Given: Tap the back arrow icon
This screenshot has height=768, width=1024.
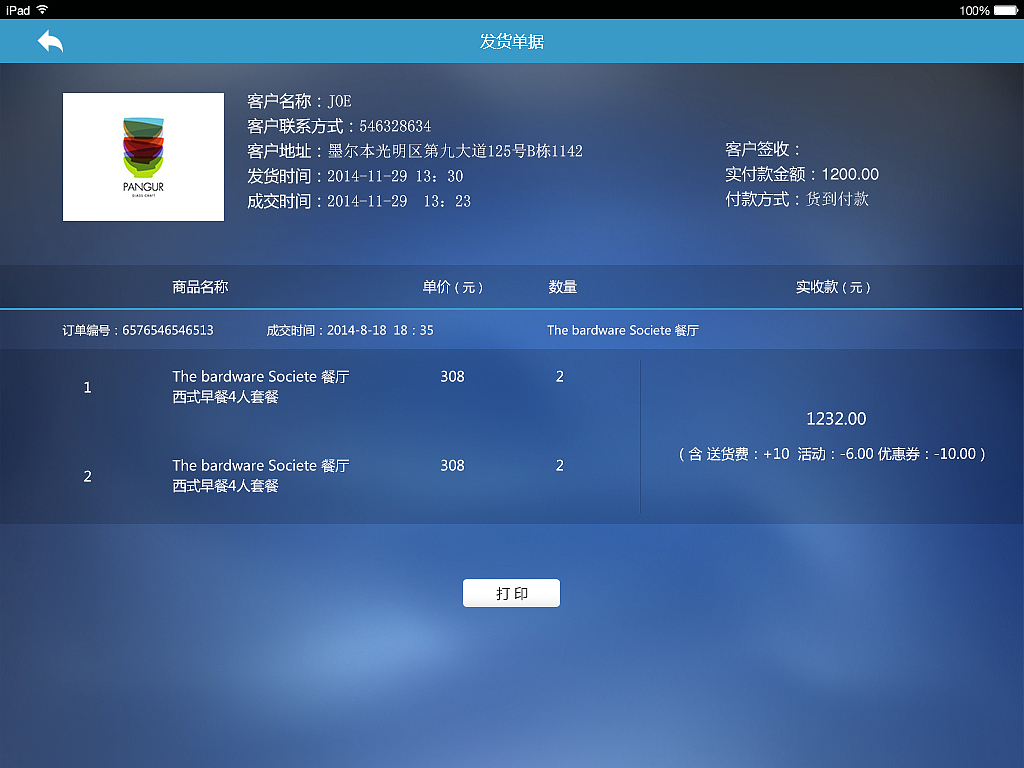Looking at the screenshot, I should tap(50, 41).
